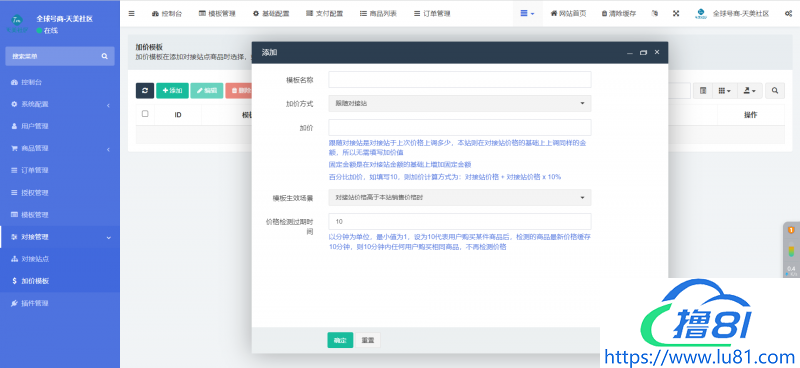Expand the 系统配置 sidebar menu
Image resolution: width=800 pixels, height=368 pixels.
60,104
